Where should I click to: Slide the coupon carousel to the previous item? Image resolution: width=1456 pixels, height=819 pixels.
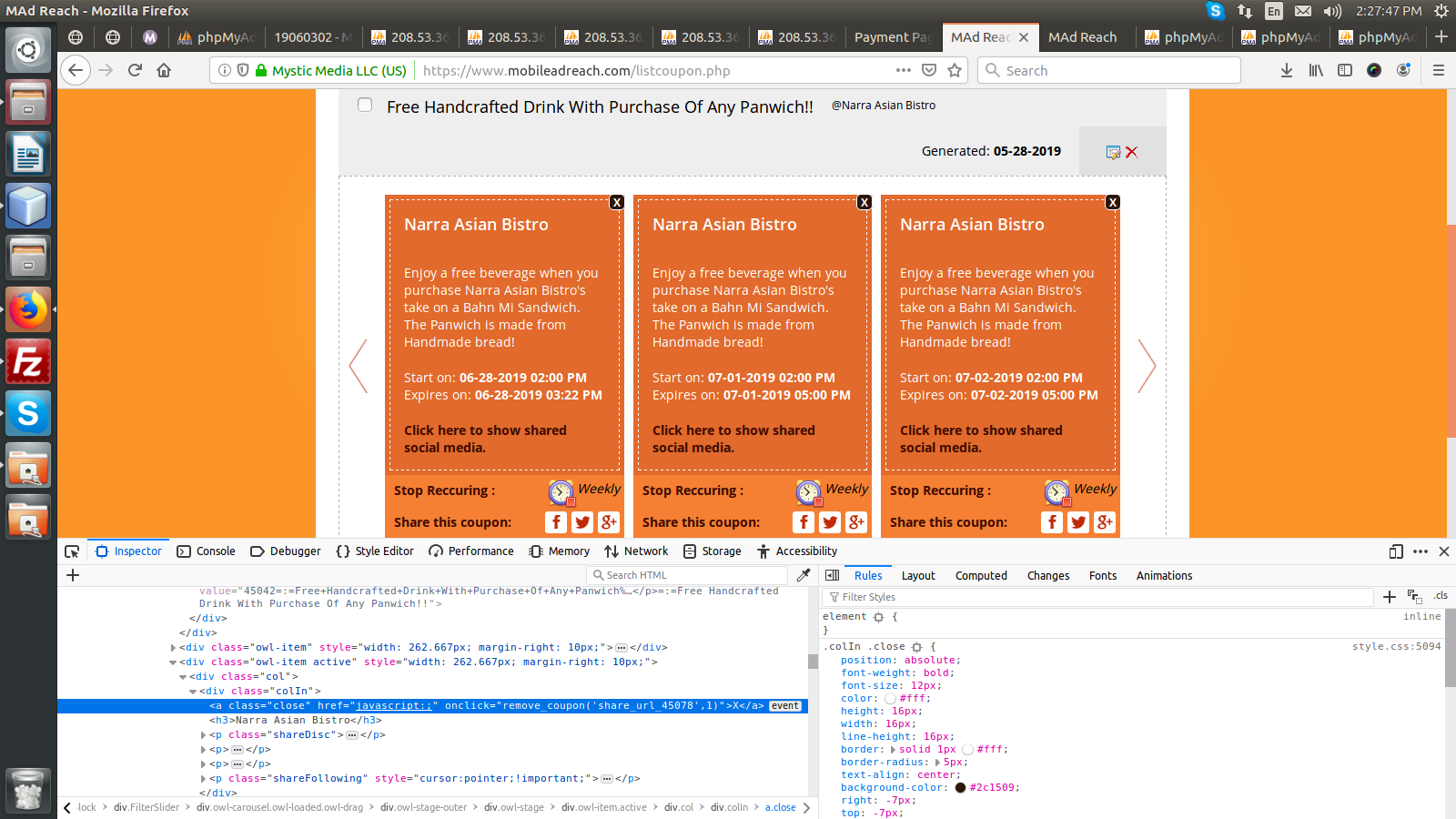(359, 366)
